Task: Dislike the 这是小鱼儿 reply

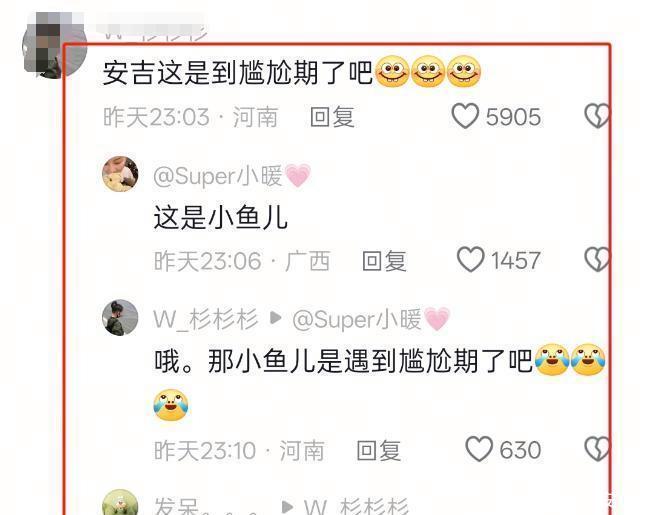Action: pyautogui.click(x=597, y=259)
